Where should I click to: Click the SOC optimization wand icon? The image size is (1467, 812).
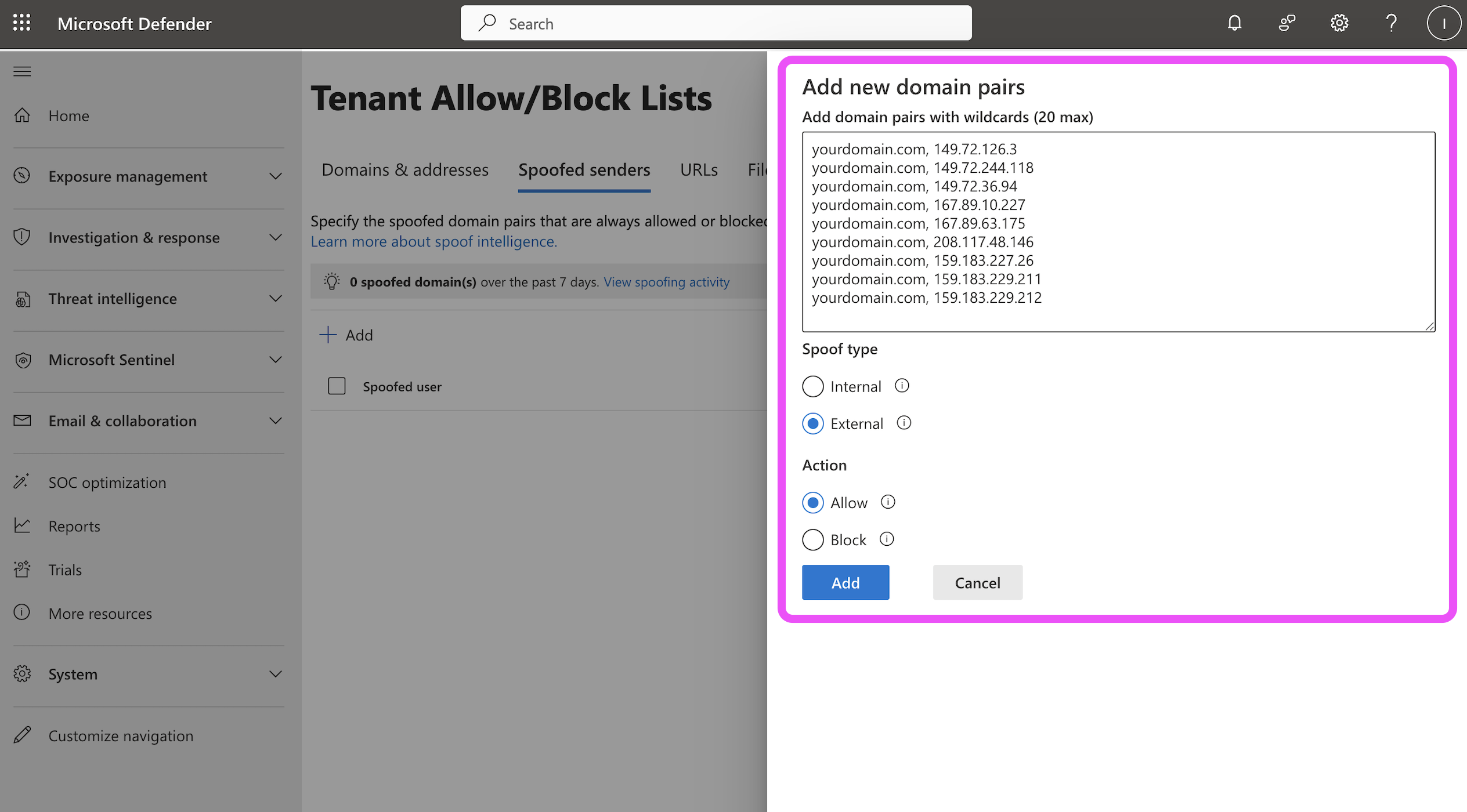pos(22,482)
